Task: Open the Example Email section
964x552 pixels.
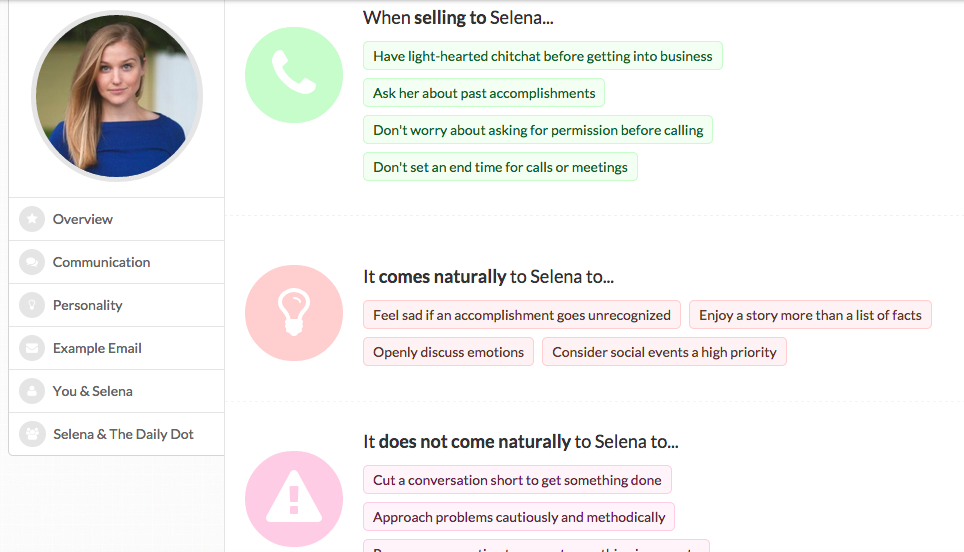Action: coord(97,348)
